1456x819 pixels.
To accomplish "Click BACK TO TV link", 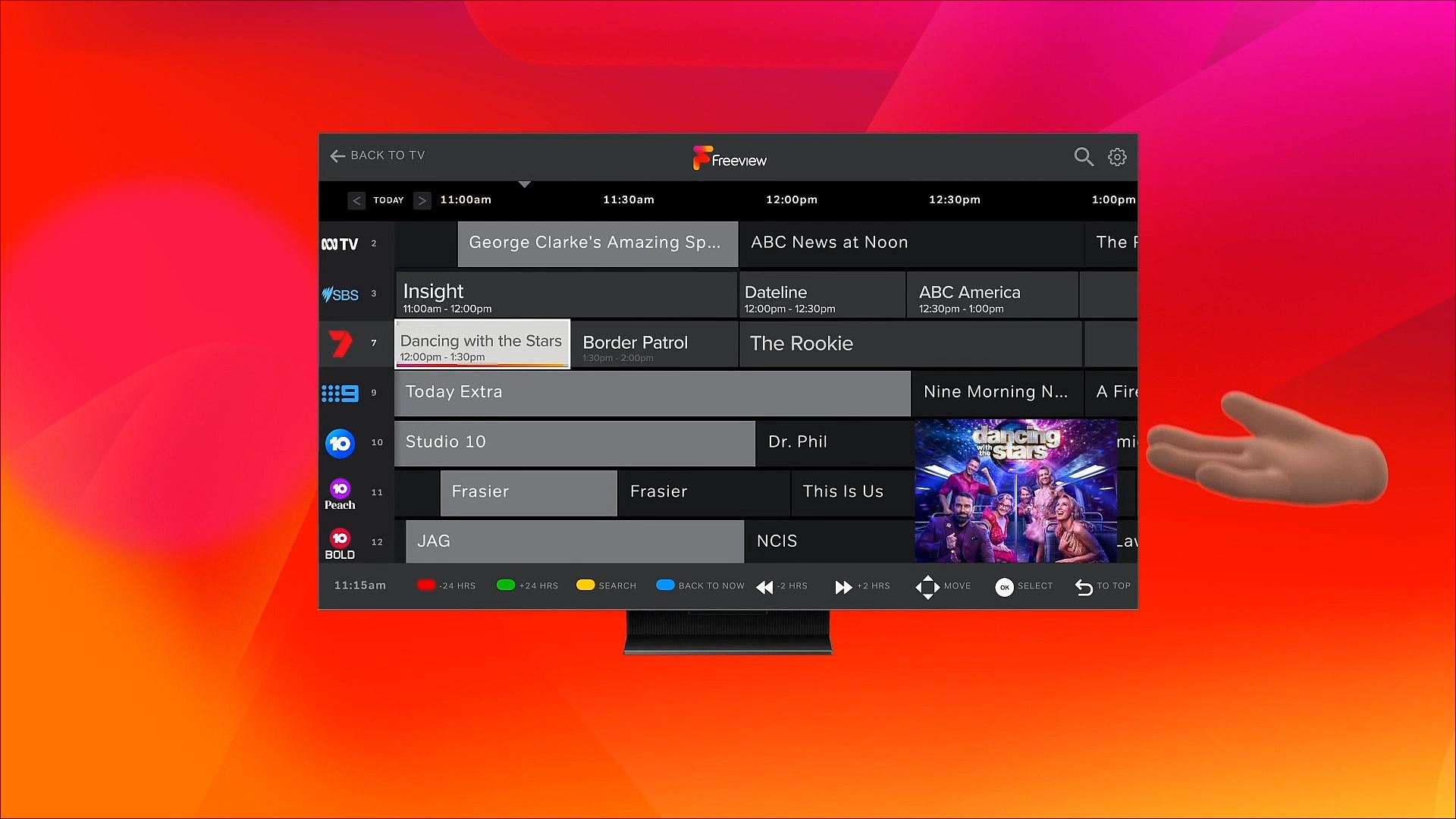I will coord(378,155).
